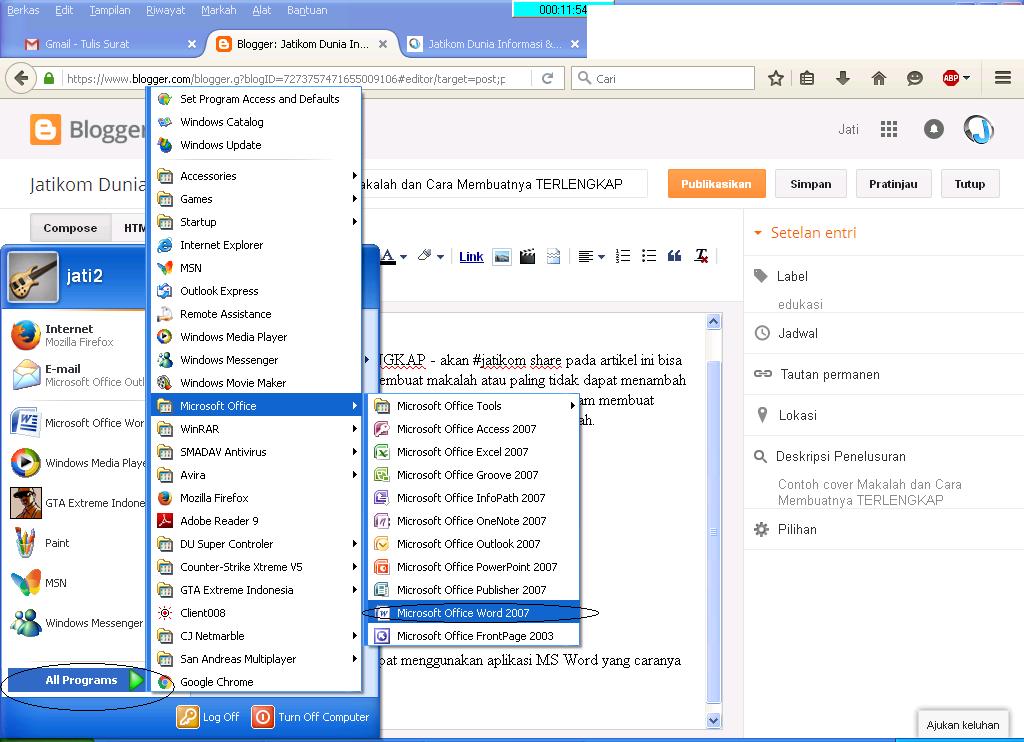Open Internet Explorer from programs list
The width and height of the screenshot is (1024, 742).
(x=256, y=245)
